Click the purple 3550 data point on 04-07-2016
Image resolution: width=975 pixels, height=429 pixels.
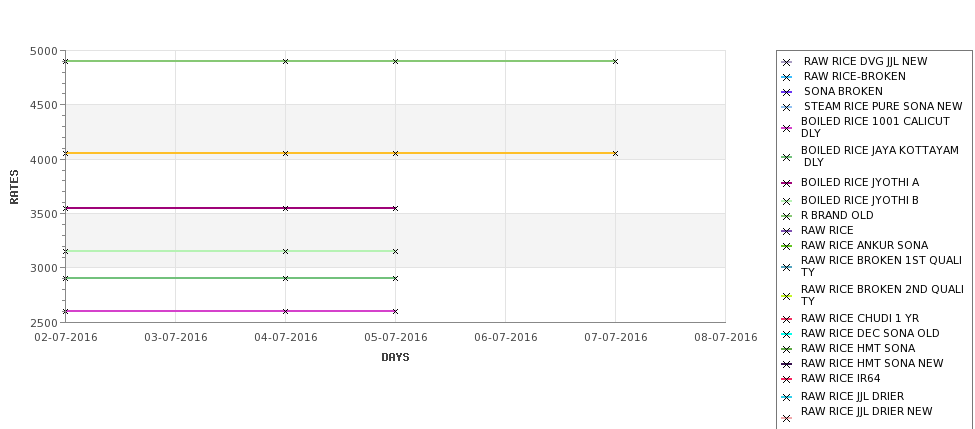pyautogui.click(x=285, y=208)
